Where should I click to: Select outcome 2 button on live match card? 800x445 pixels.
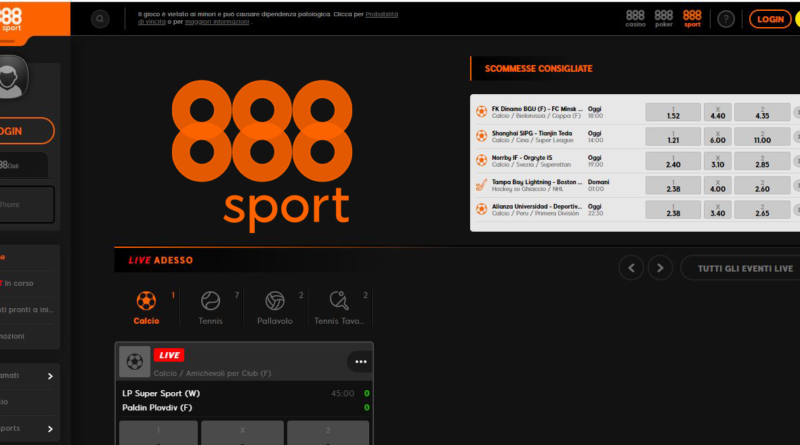click(x=328, y=433)
